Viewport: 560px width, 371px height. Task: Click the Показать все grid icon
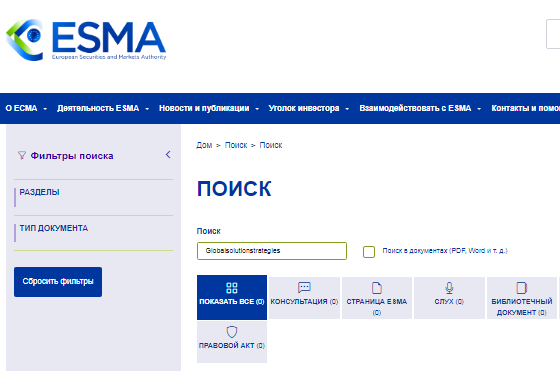[232, 288]
